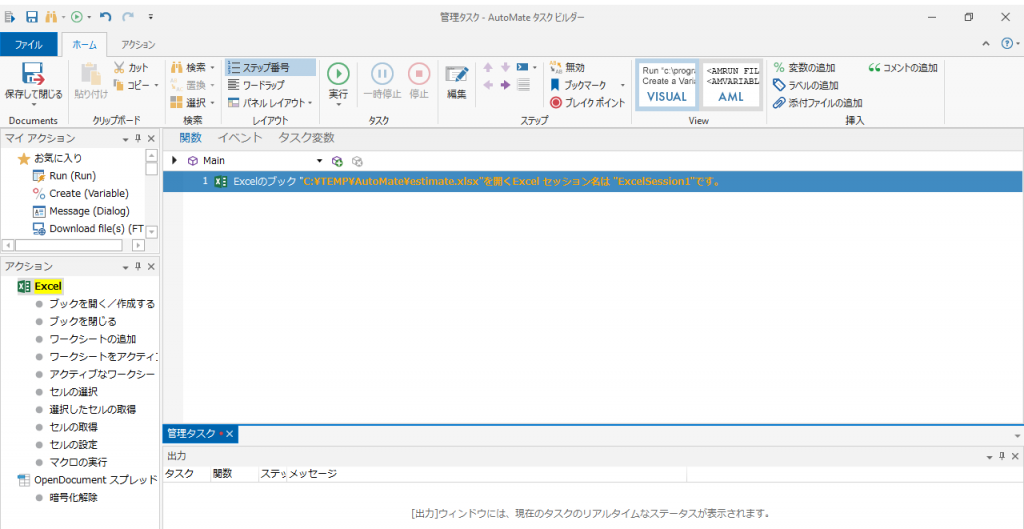The width and height of the screenshot is (1024, 529).
Task: Open the ファイル file tab
Action: coord(29,44)
